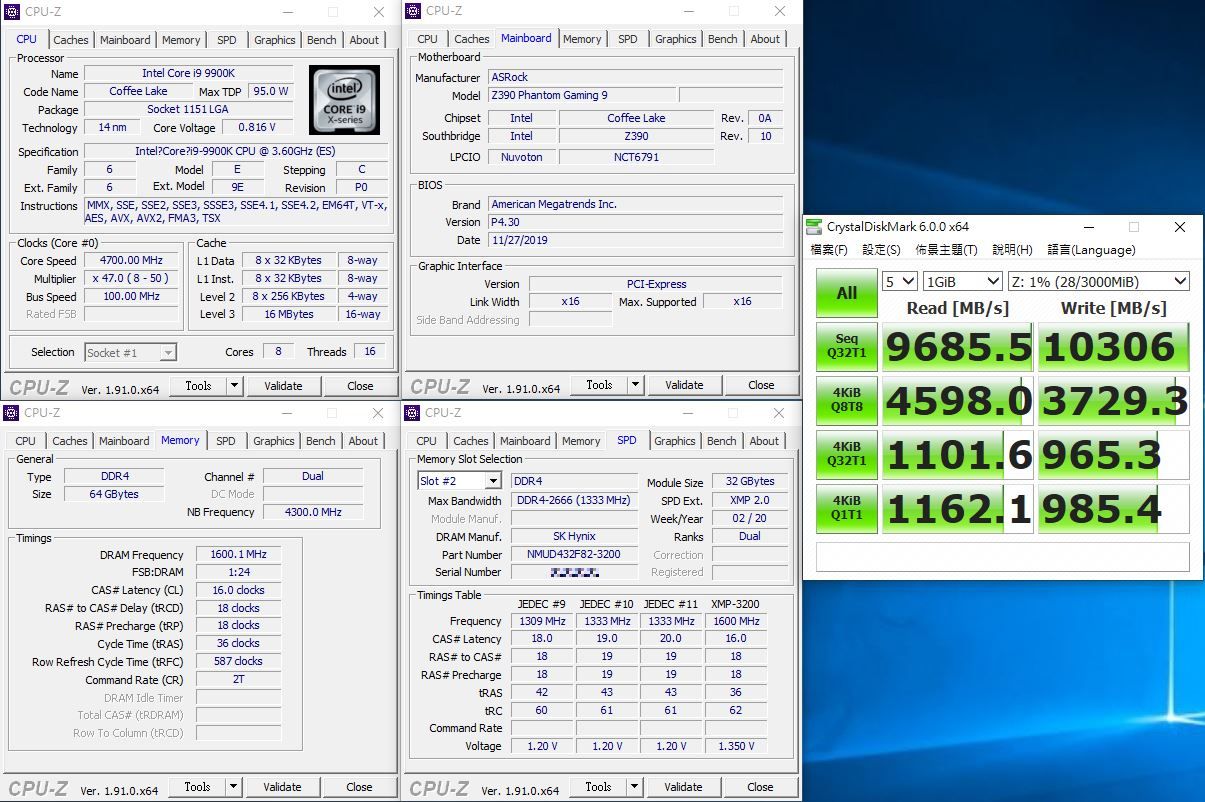This screenshot has width=1205, height=802.
Task: Click the CrystalDiskMark title bar icon
Action: [815, 226]
